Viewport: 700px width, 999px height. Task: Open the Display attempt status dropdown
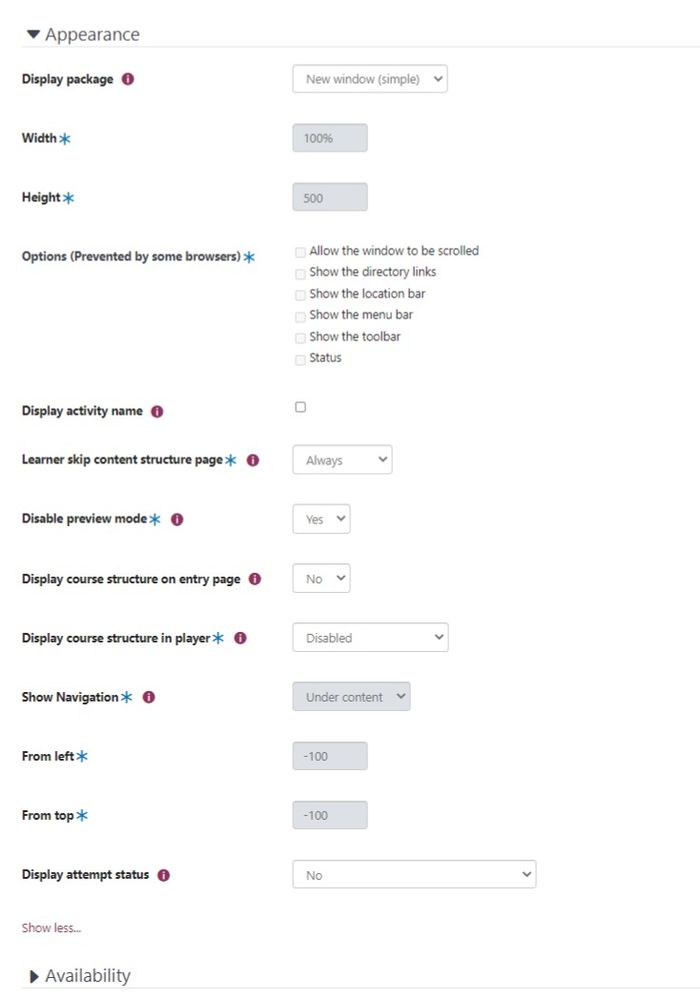coord(414,875)
